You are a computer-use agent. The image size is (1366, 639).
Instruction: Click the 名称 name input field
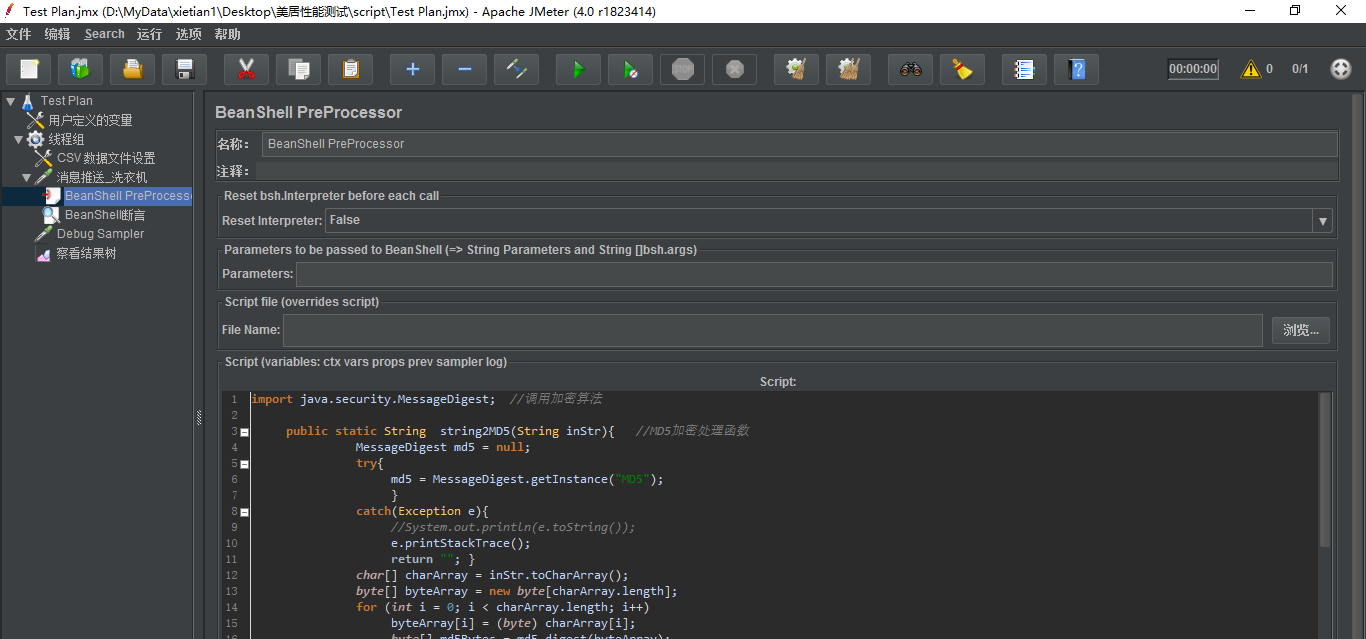click(x=799, y=144)
